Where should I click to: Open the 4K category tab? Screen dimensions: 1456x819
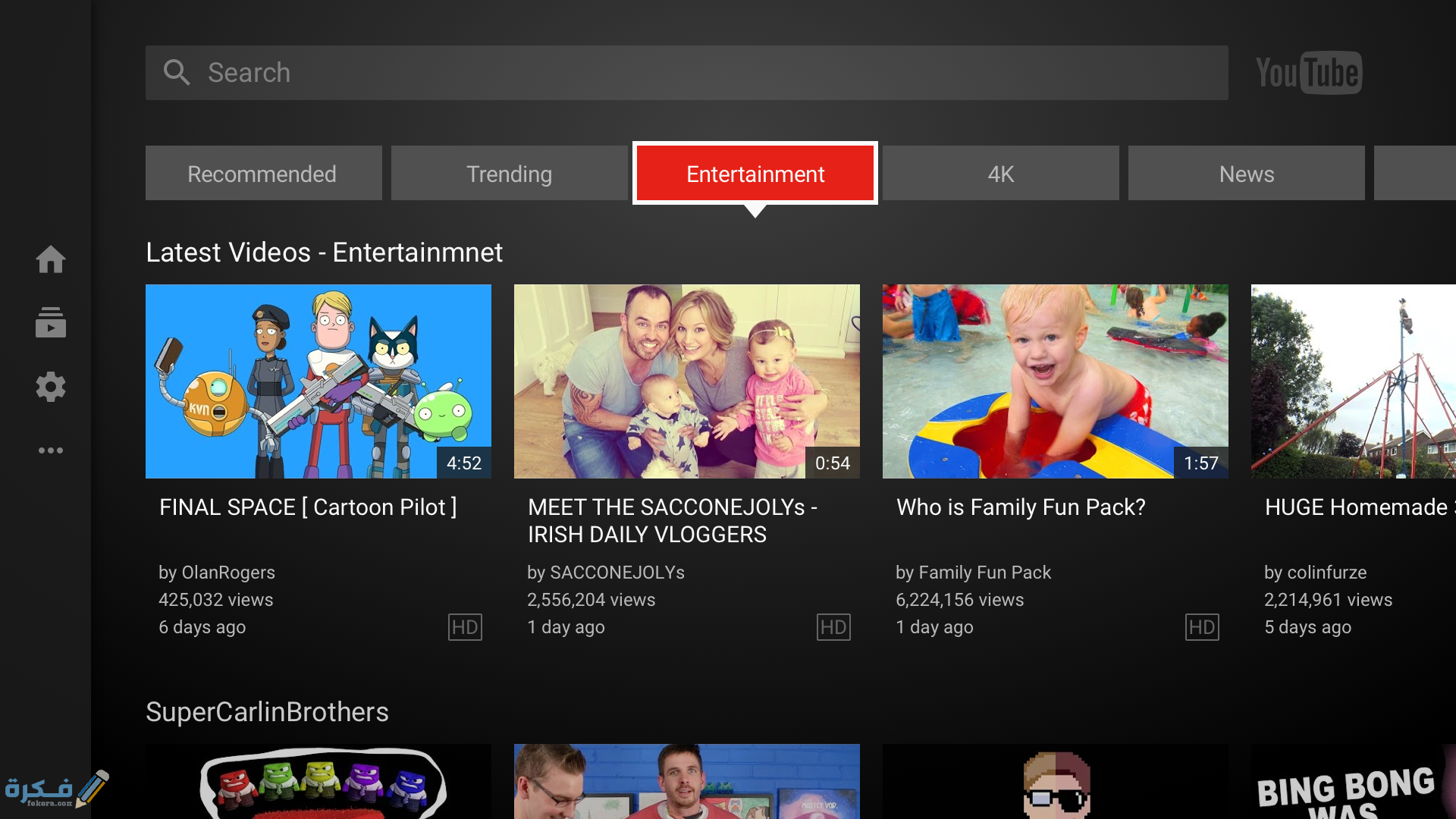coord(1000,174)
